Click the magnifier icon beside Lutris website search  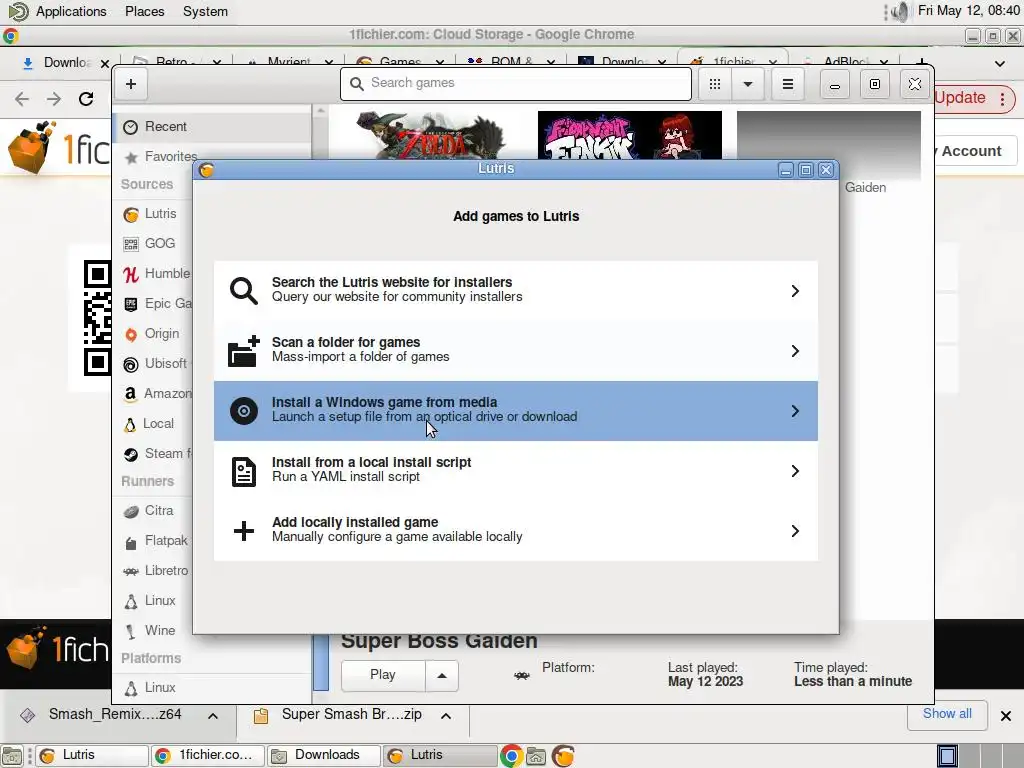[244, 291]
